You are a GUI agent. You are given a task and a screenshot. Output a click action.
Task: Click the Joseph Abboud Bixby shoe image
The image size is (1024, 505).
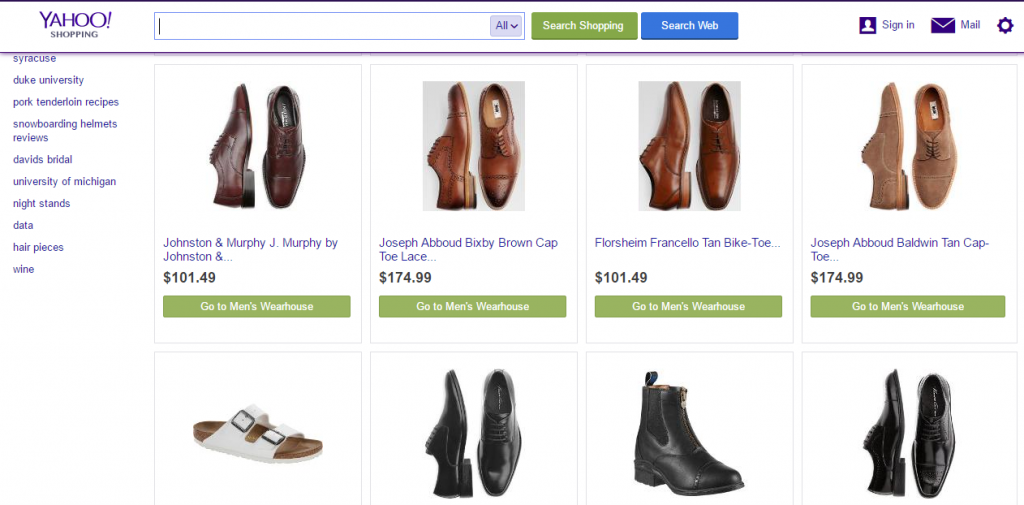(473, 146)
